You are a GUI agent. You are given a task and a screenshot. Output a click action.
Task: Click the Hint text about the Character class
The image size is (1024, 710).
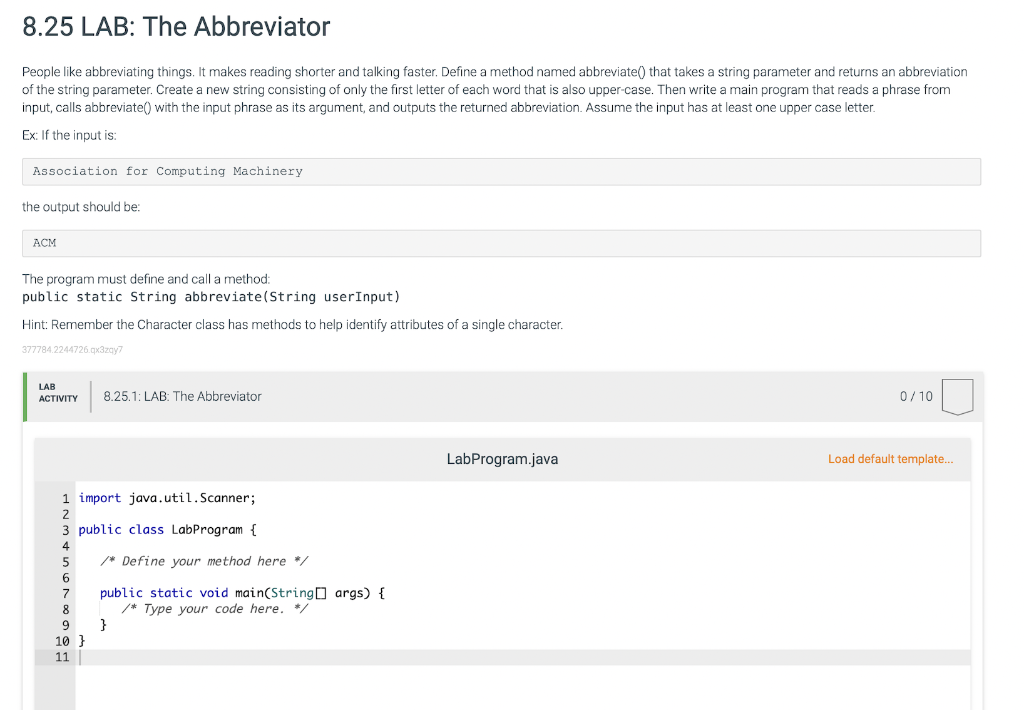coord(292,325)
